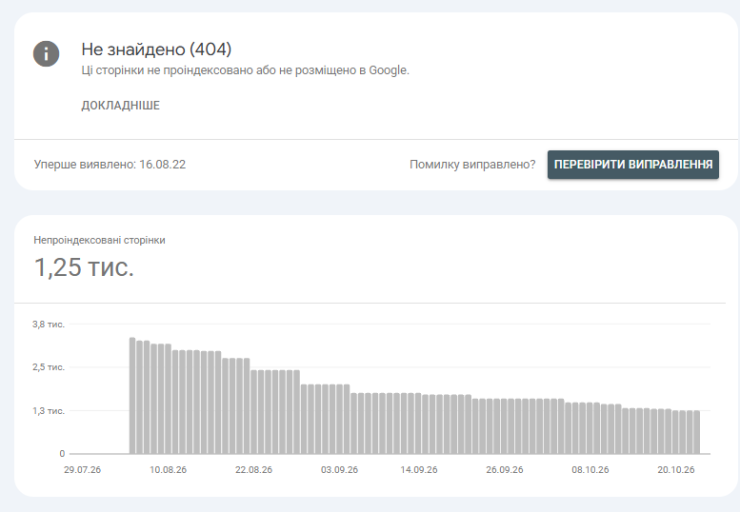
Task: Click the 20.10.26 date label
Action: [676, 470]
